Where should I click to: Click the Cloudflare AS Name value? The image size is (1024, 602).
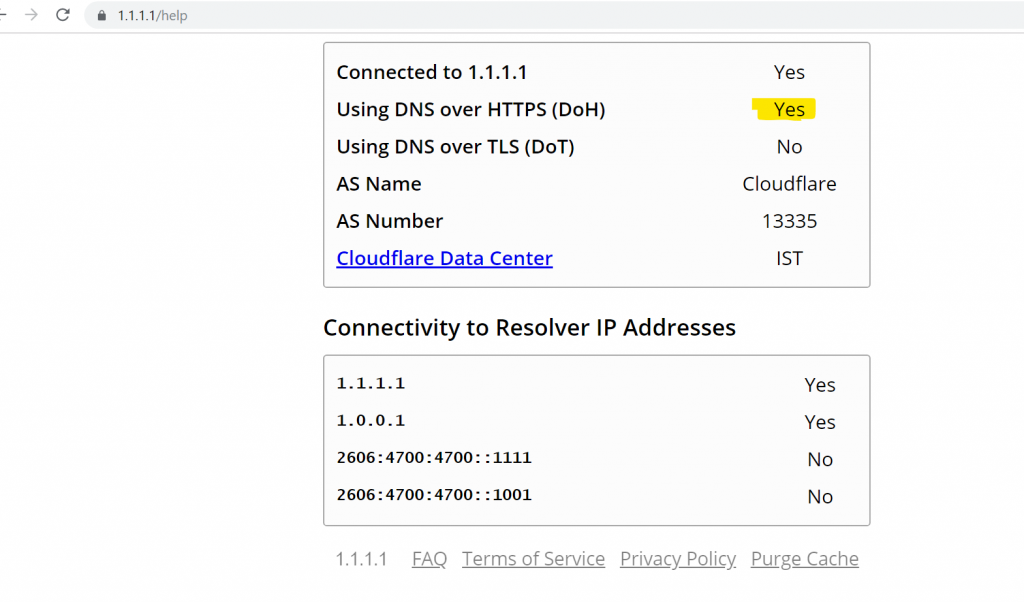(x=788, y=184)
